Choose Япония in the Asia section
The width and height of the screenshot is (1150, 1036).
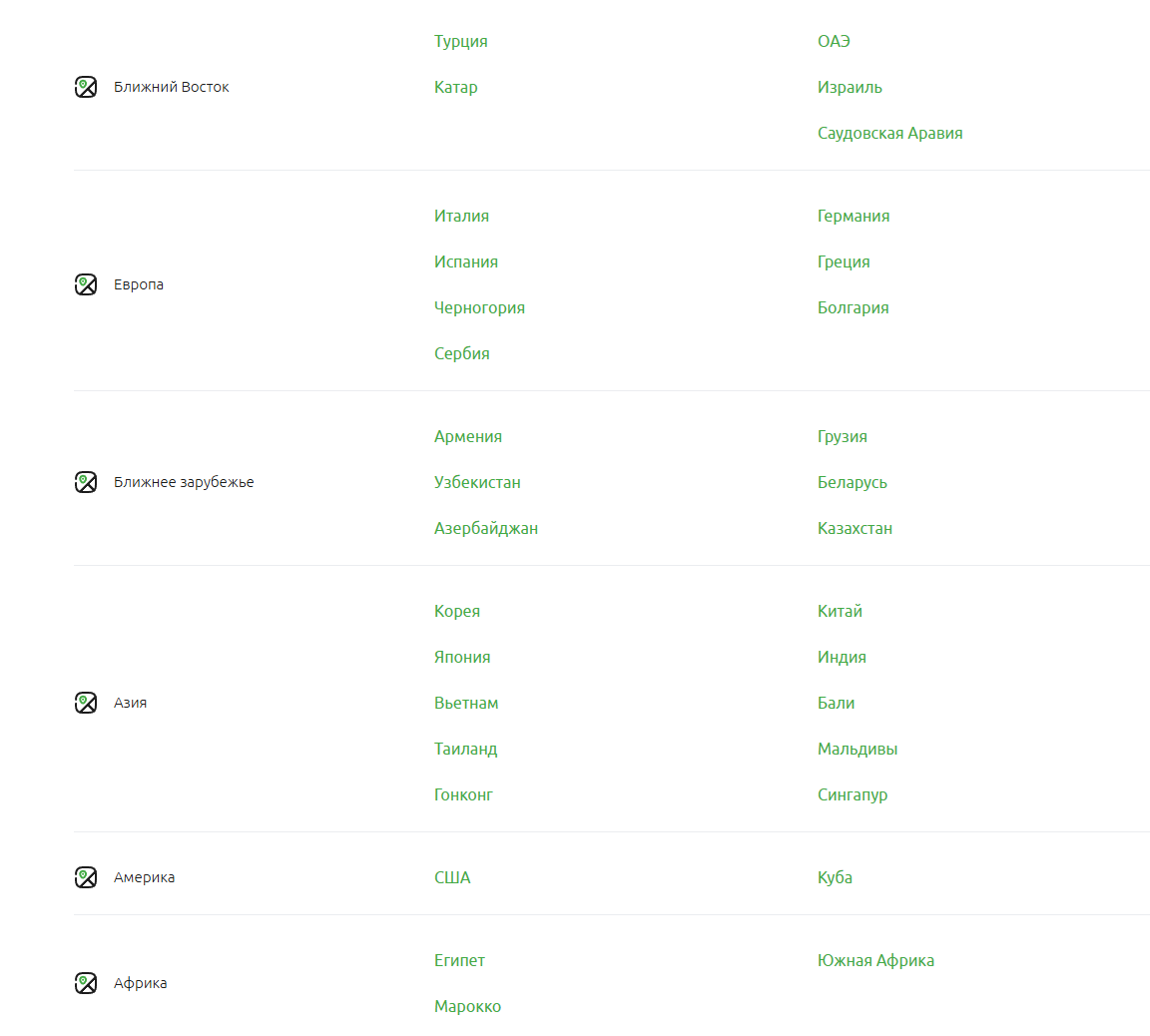[462, 657]
